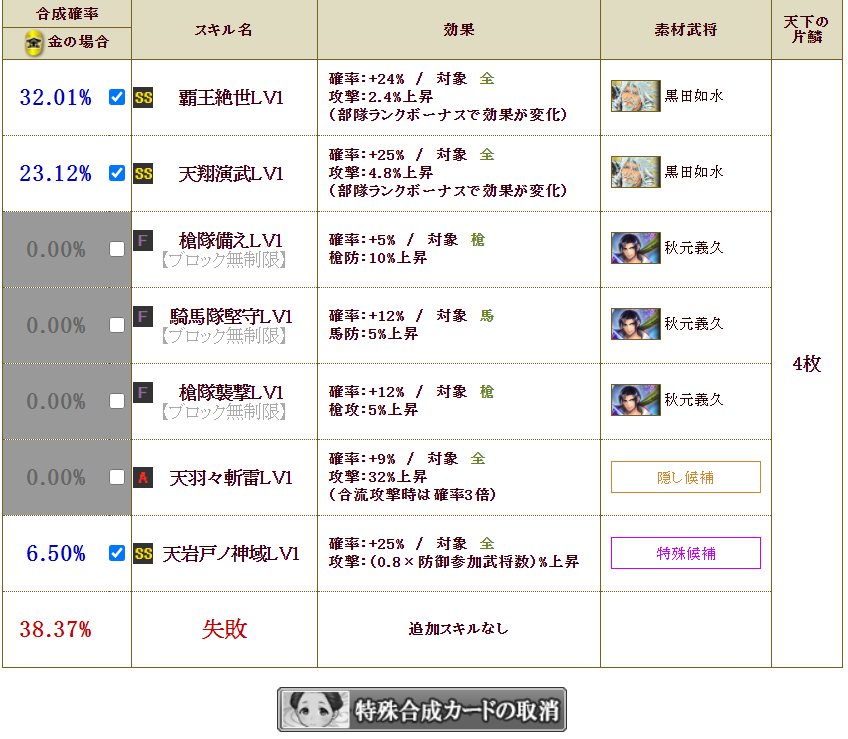
Task: Open 黒田如水 portrait in 覇王絶世 row
Action: (x=635, y=96)
